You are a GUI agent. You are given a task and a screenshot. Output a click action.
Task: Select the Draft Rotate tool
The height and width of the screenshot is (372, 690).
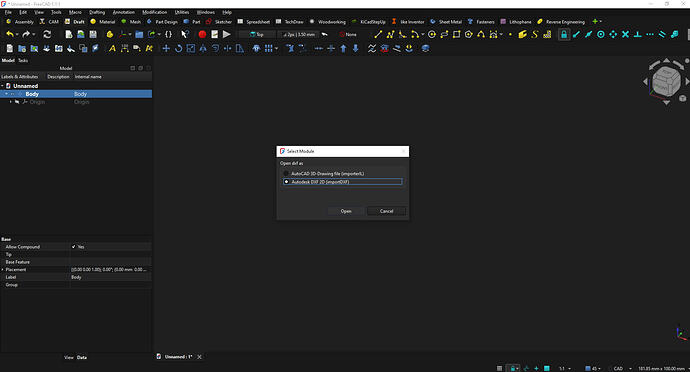[x=178, y=48]
